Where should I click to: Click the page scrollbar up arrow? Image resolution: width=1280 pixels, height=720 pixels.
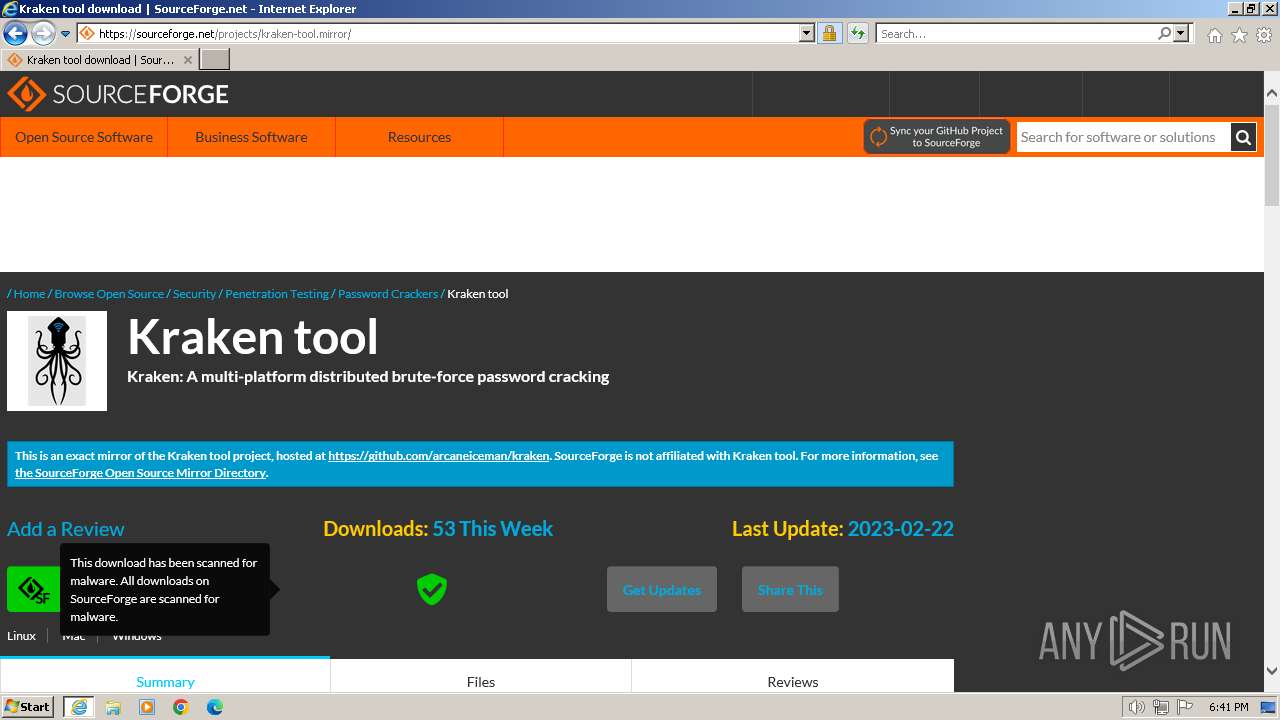1272,93
